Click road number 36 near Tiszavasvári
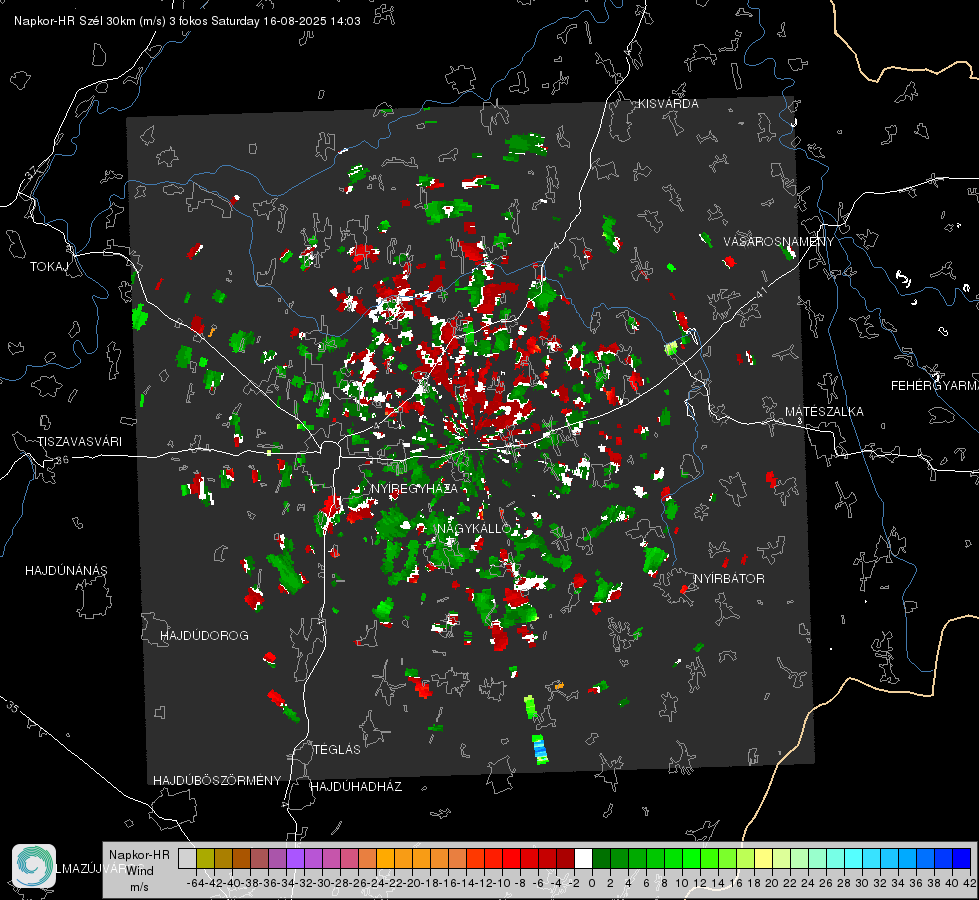The image size is (979, 900). 62,460
